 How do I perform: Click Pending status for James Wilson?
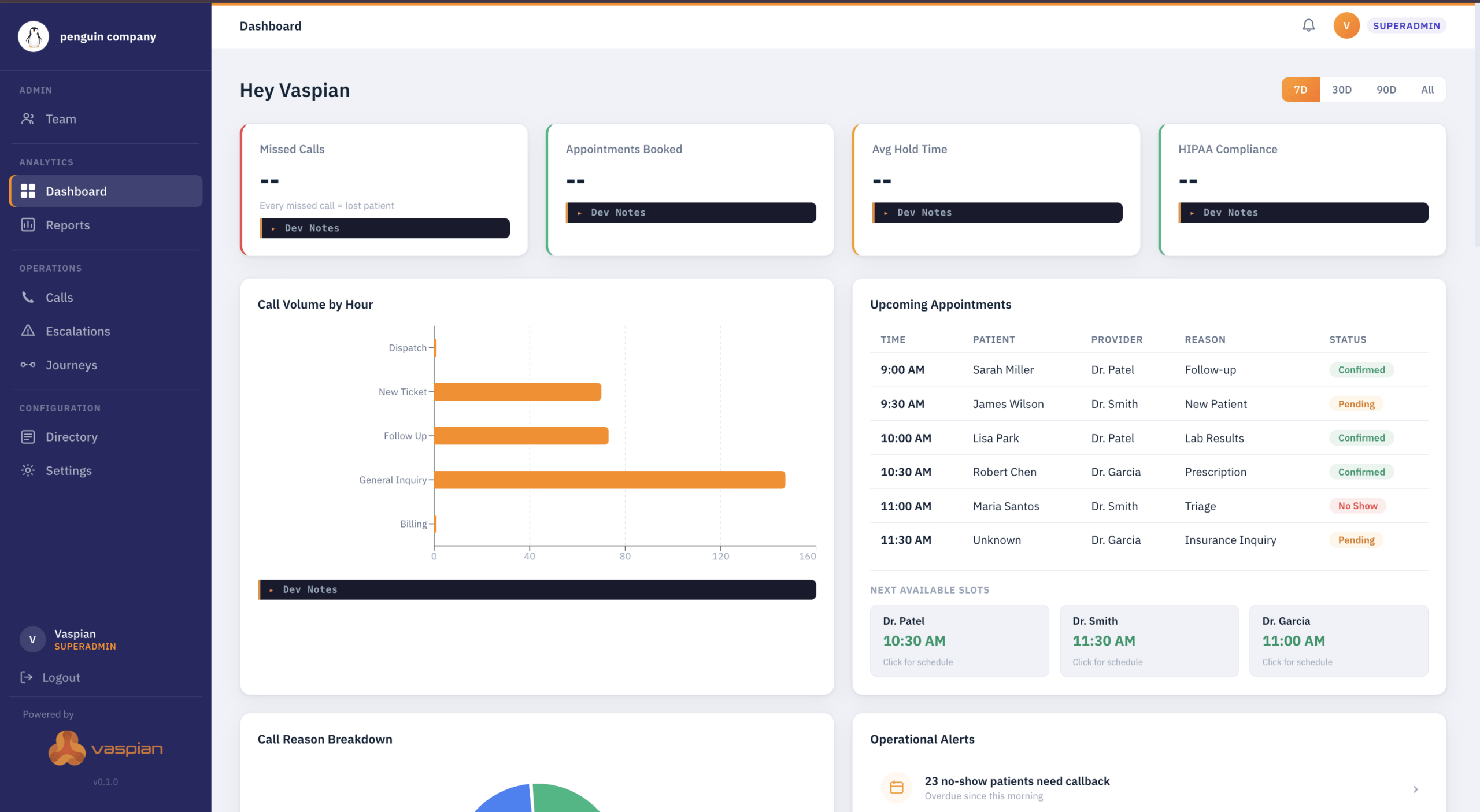tap(1356, 404)
